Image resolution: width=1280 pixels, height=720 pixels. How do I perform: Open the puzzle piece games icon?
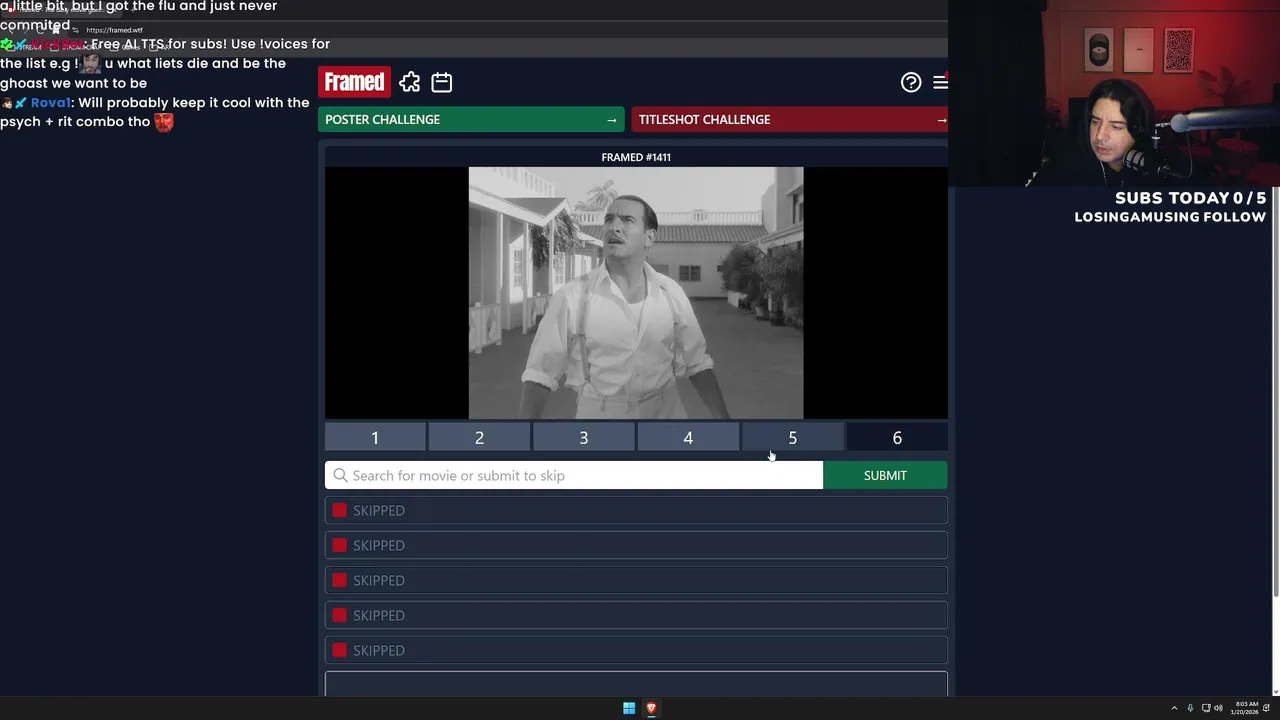tap(410, 82)
